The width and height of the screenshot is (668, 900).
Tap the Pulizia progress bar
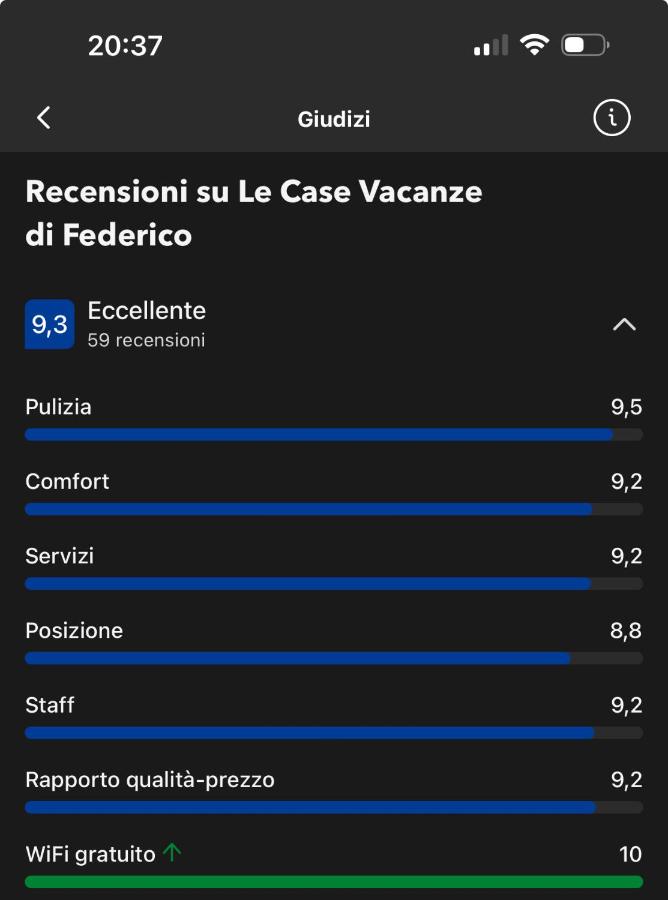[x=334, y=435]
